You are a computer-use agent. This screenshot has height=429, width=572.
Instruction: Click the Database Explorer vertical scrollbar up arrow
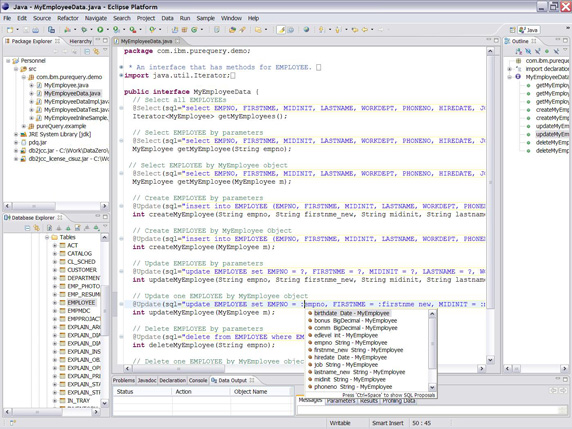click(x=104, y=237)
